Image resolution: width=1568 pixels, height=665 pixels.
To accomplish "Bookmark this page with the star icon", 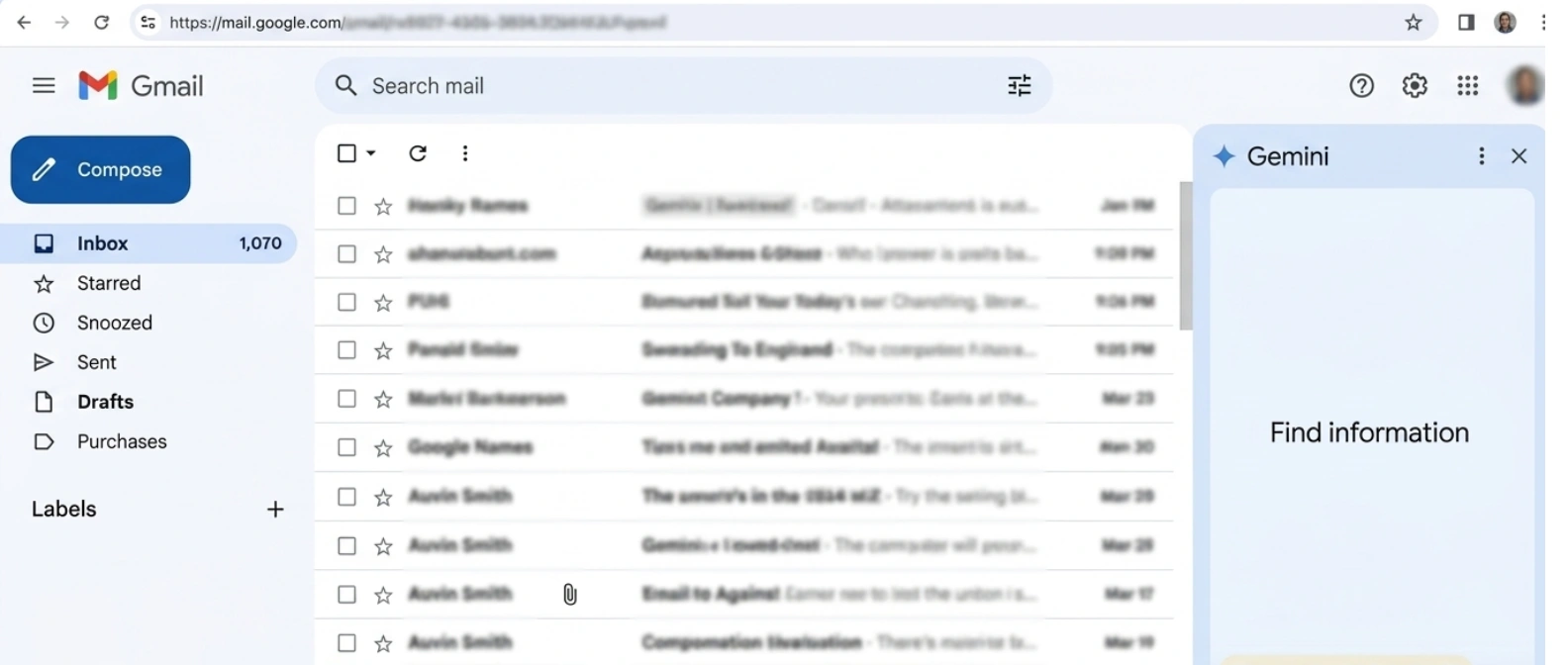I will [1414, 23].
